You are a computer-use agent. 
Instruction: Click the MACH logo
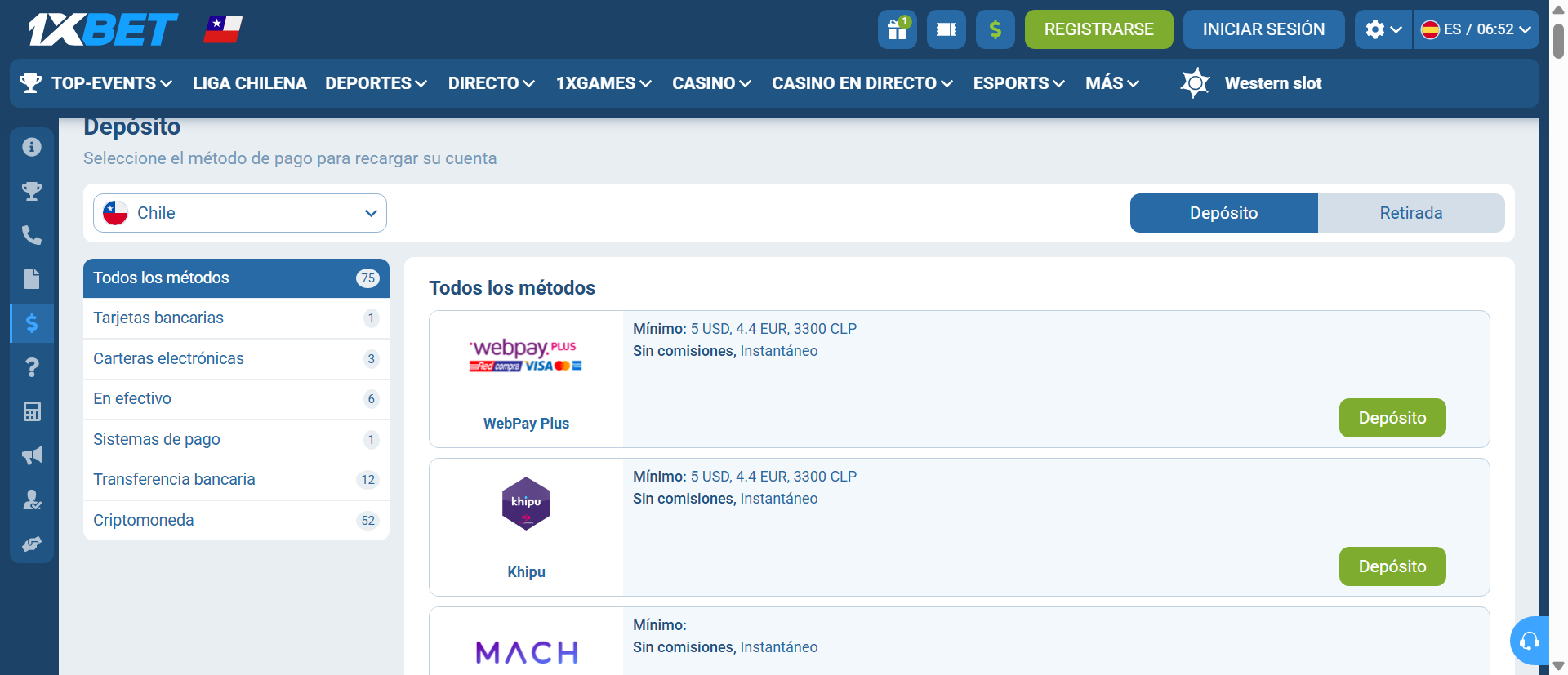(x=527, y=652)
